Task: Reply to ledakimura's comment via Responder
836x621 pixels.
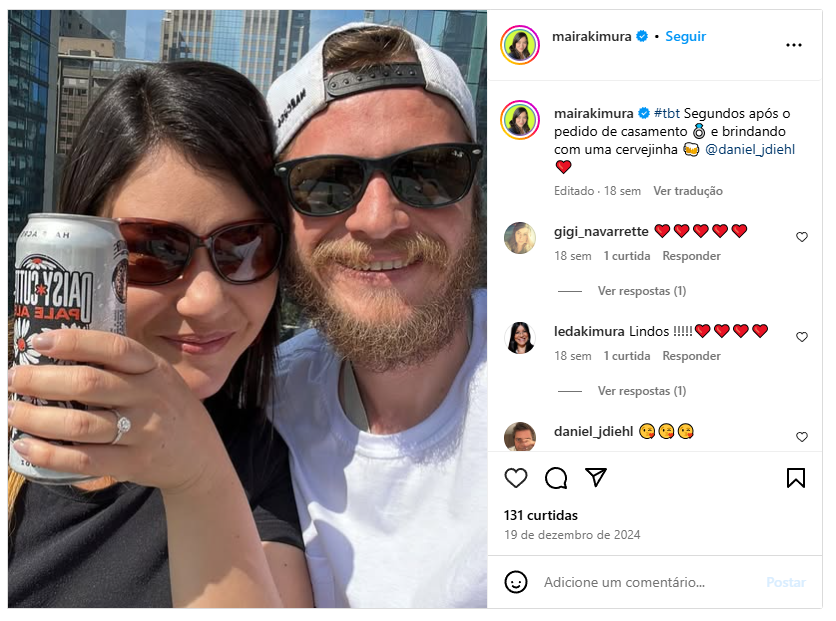Action: click(x=691, y=356)
